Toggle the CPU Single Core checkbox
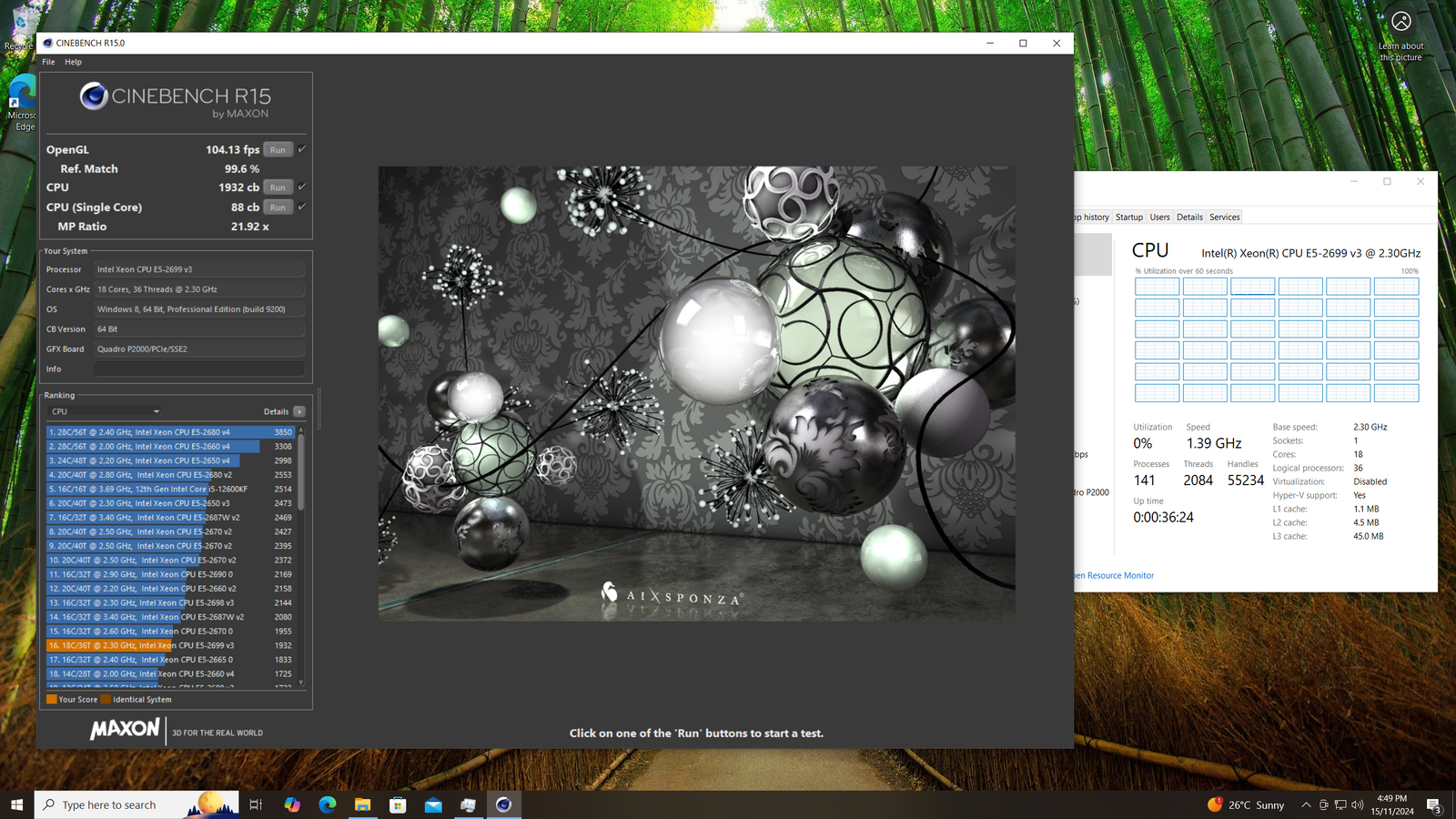1456x819 pixels. tap(302, 207)
